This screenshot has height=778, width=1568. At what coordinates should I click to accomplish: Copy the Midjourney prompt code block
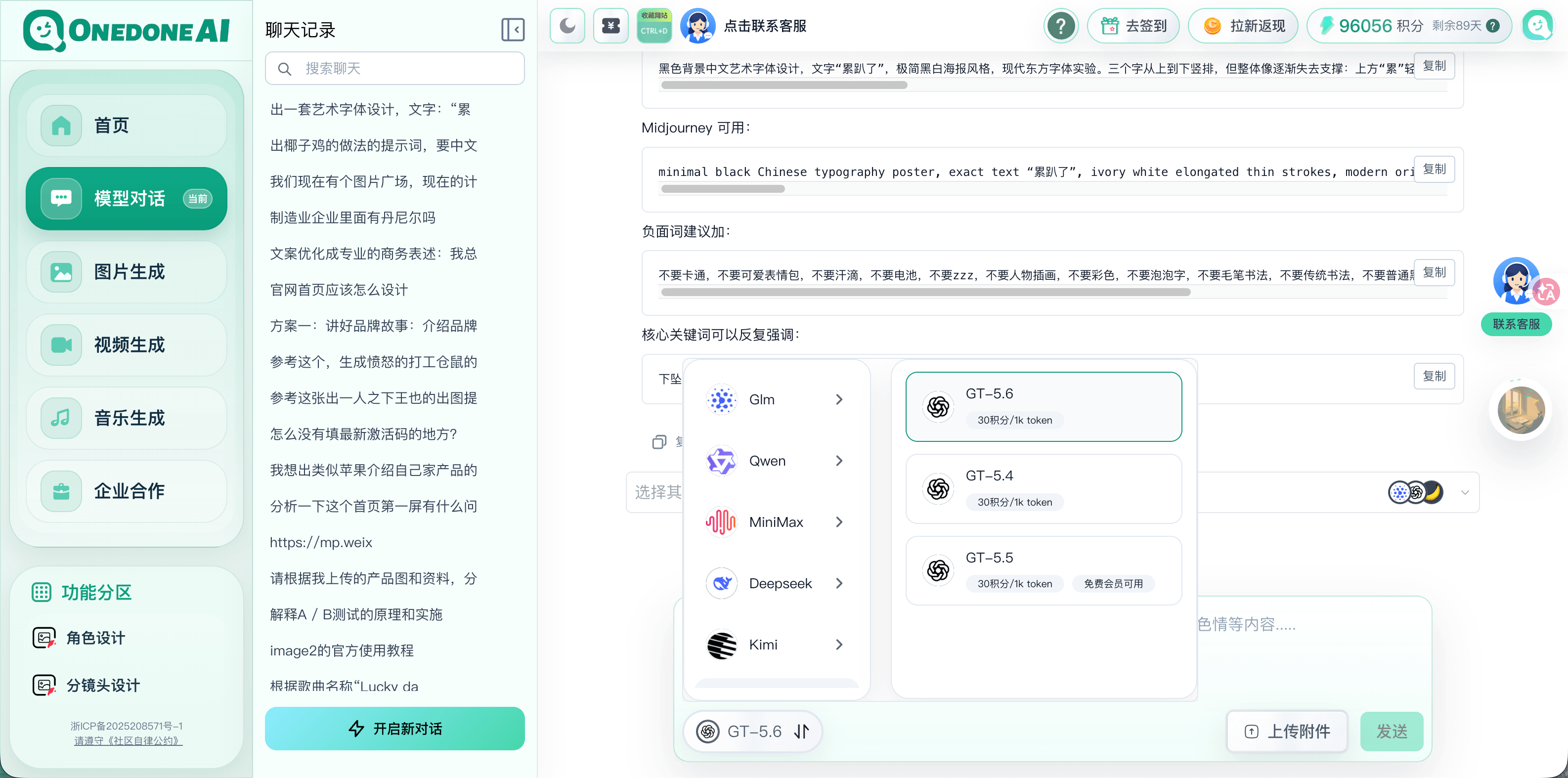pyautogui.click(x=1434, y=169)
